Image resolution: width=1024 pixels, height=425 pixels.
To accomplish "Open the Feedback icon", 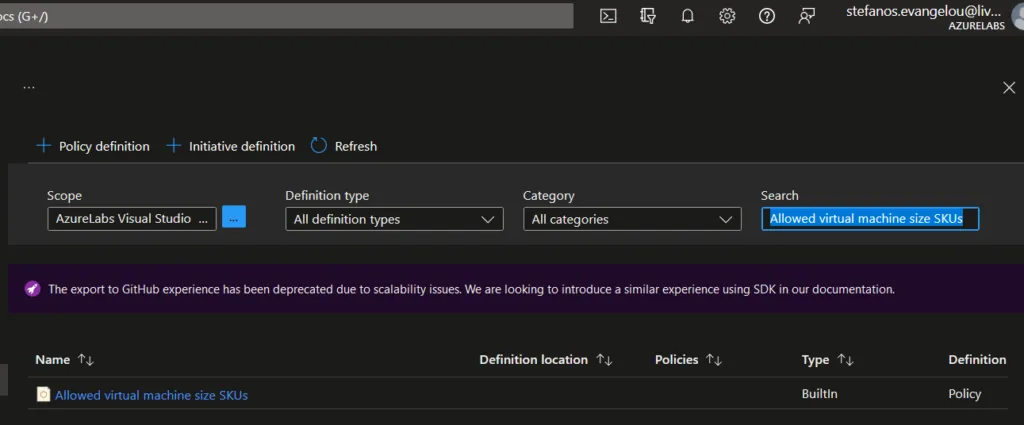I will [807, 16].
